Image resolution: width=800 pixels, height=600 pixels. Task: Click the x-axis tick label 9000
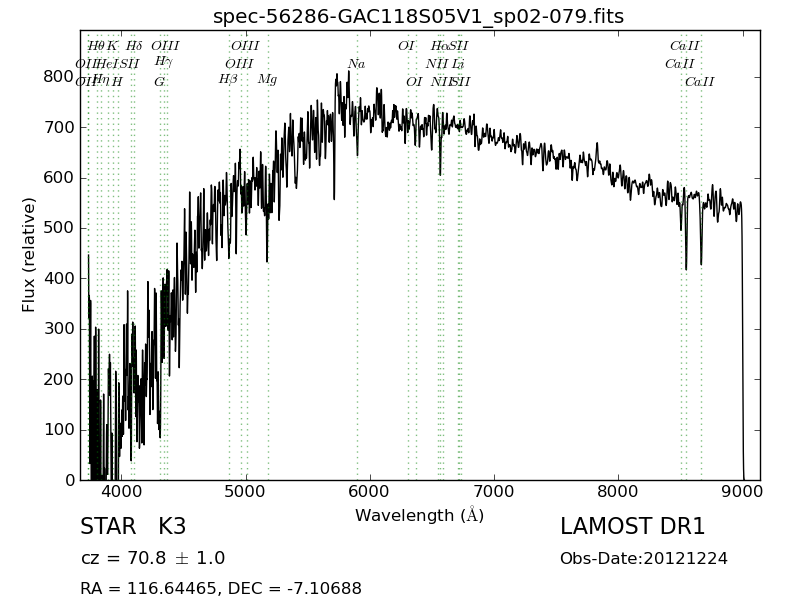coord(742,491)
